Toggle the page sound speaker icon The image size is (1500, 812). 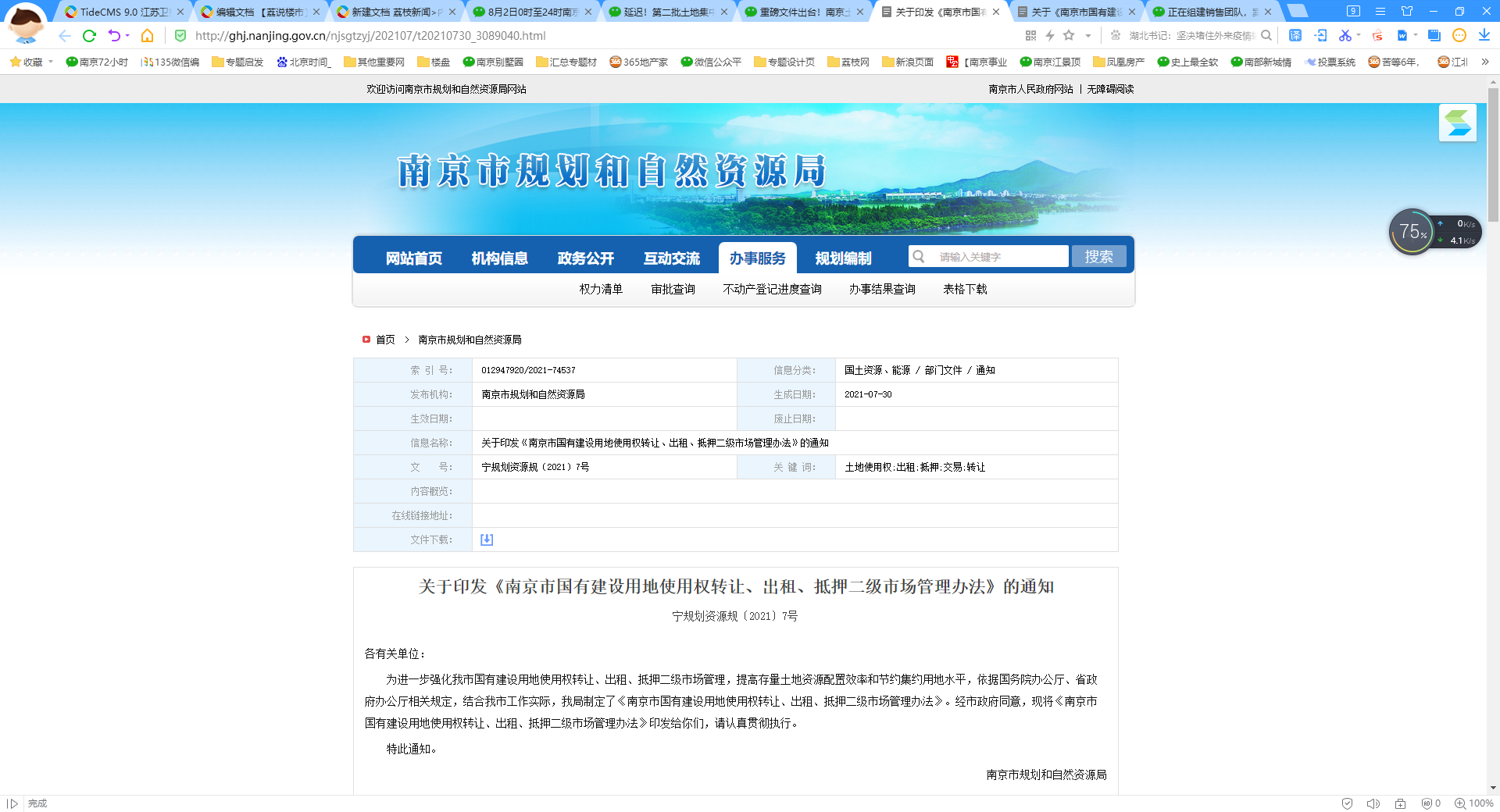(x=1373, y=803)
